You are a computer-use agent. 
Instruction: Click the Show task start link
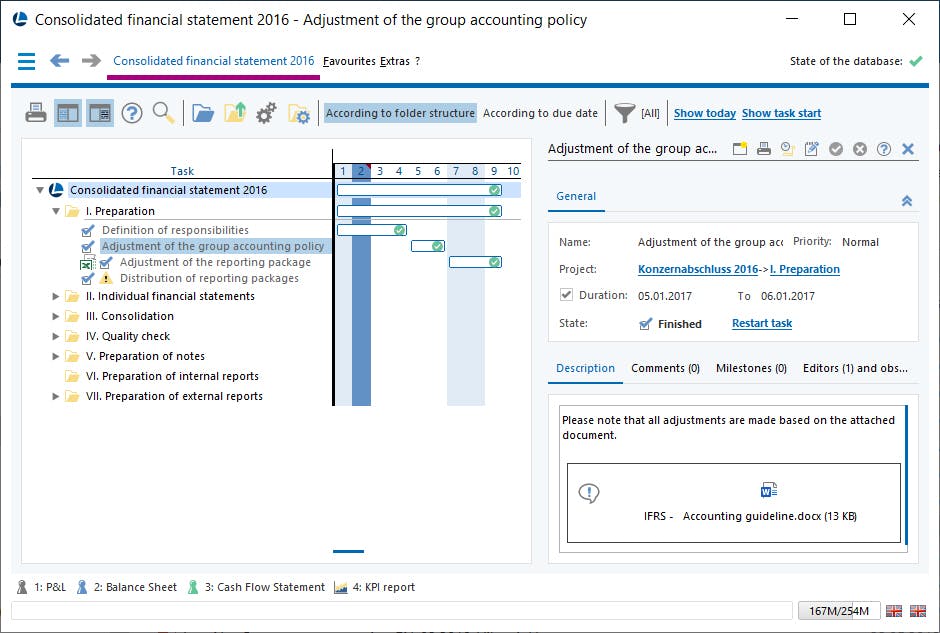[781, 113]
